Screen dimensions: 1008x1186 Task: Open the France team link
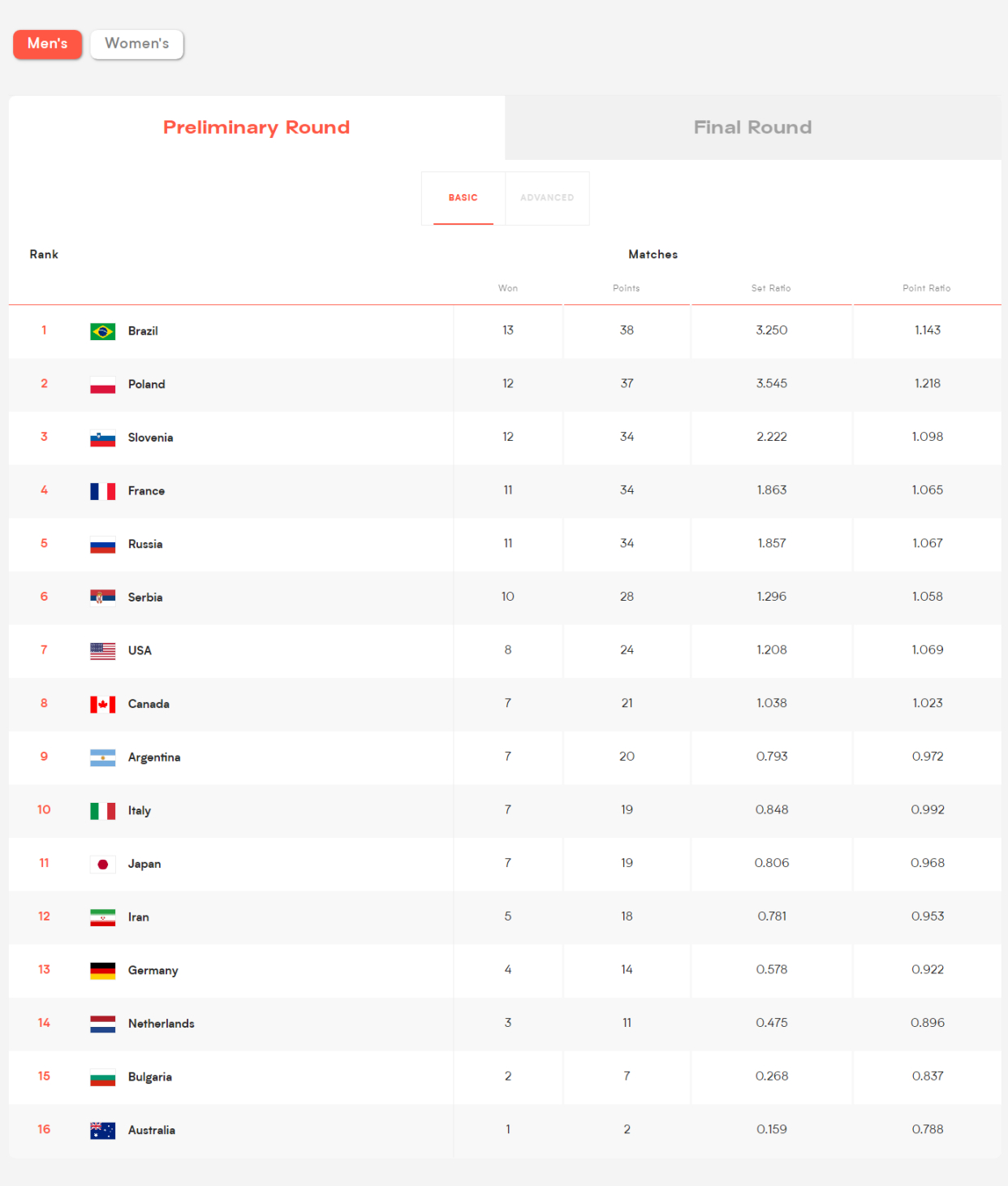[146, 491]
